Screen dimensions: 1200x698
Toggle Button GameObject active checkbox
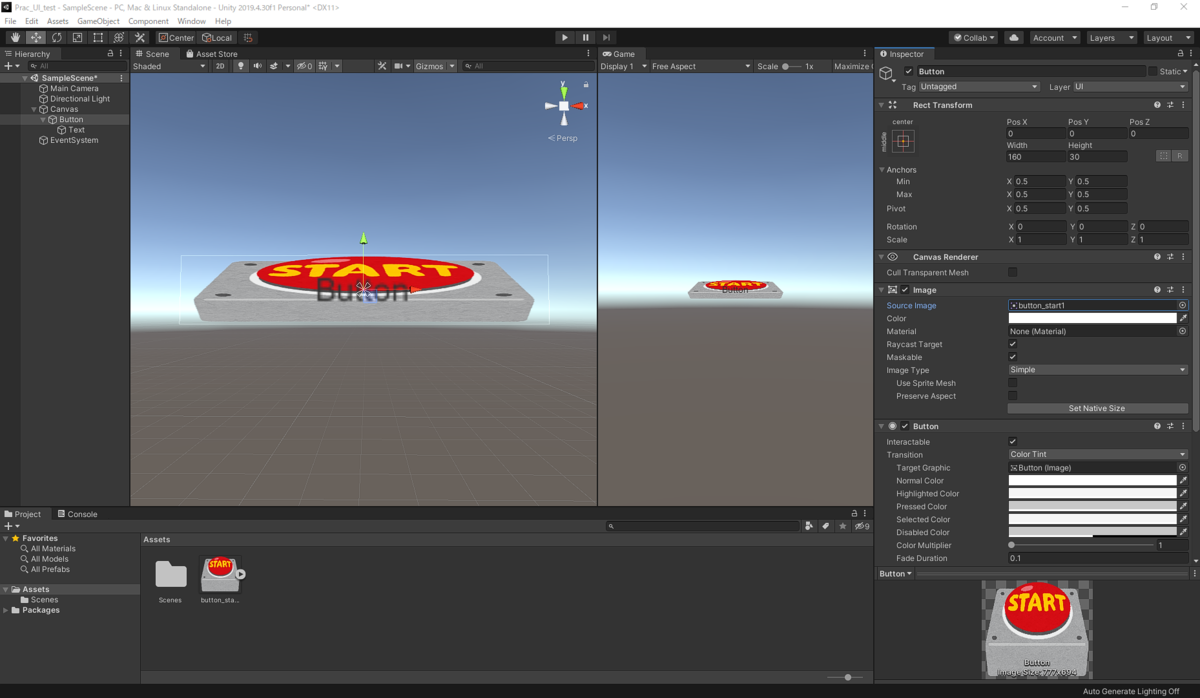[x=908, y=71]
